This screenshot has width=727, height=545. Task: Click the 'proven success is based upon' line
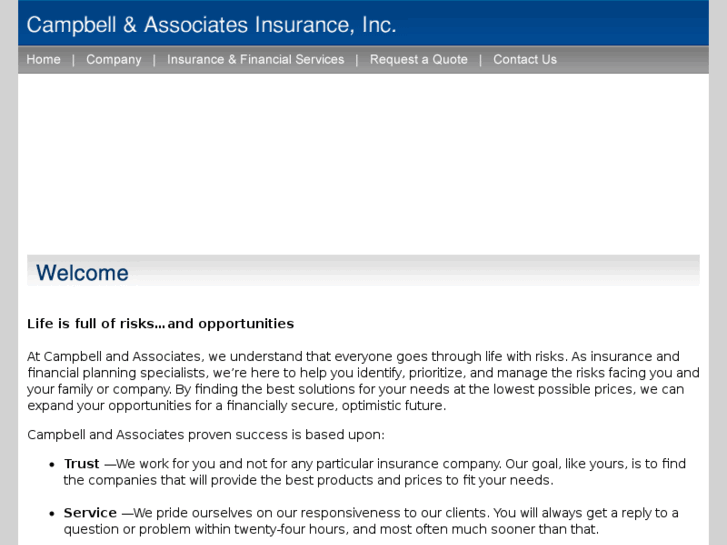click(x=205, y=435)
